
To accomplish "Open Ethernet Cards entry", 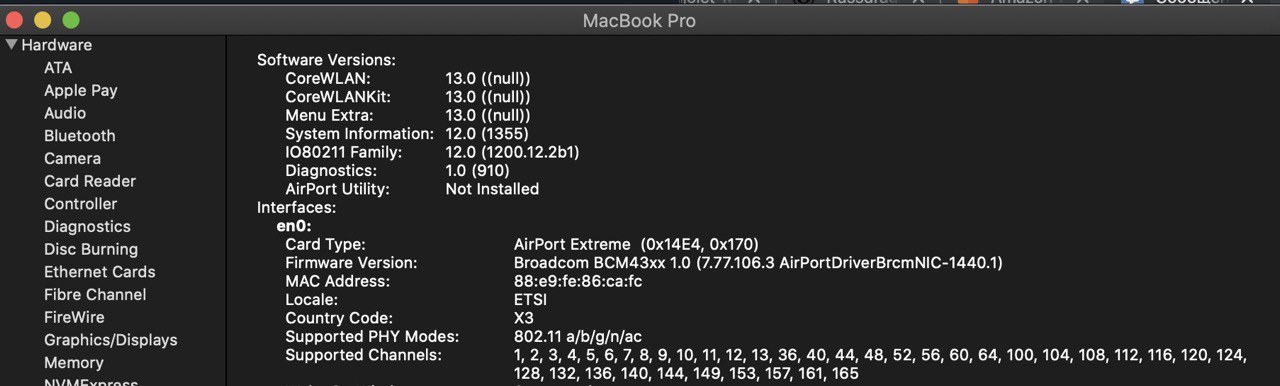I will pyautogui.click(x=100, y=272).
